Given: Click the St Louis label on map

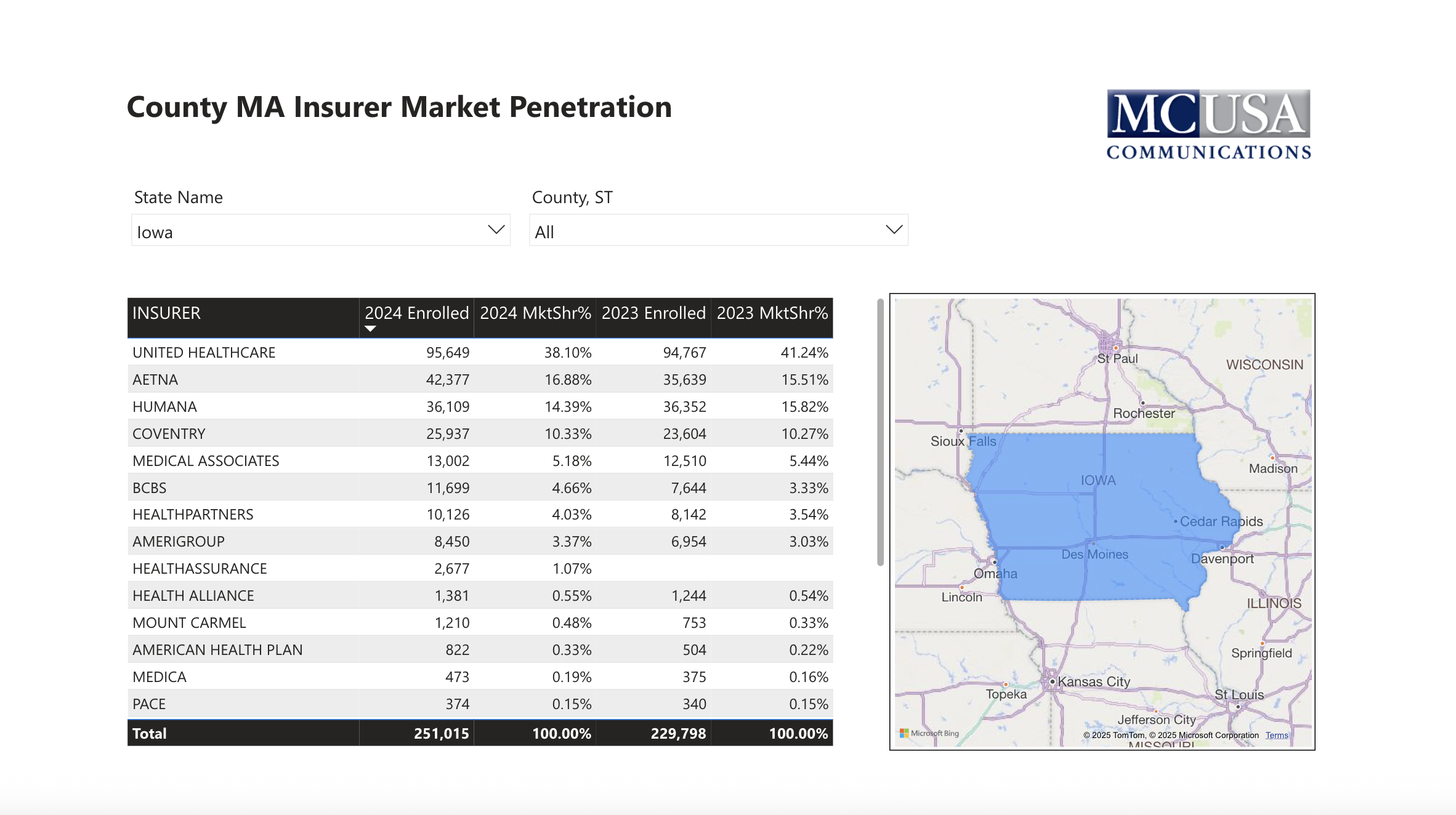Looking at the screenshot, I should [x=1239, y=694].
